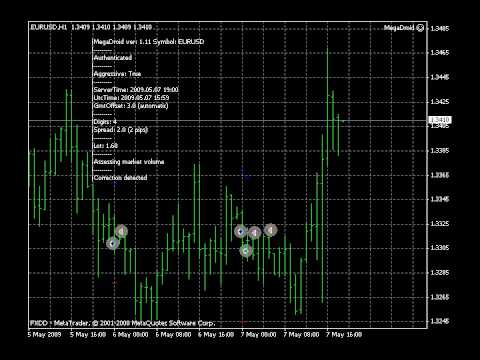Click the 1.3385 price scale label
This screenshot has height=360, width=480.
pyautogui.click(x=440, y=151)
